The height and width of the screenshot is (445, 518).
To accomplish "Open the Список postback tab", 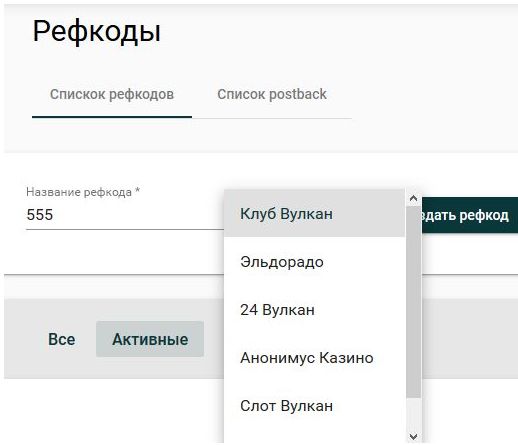I will coord(272,94).
